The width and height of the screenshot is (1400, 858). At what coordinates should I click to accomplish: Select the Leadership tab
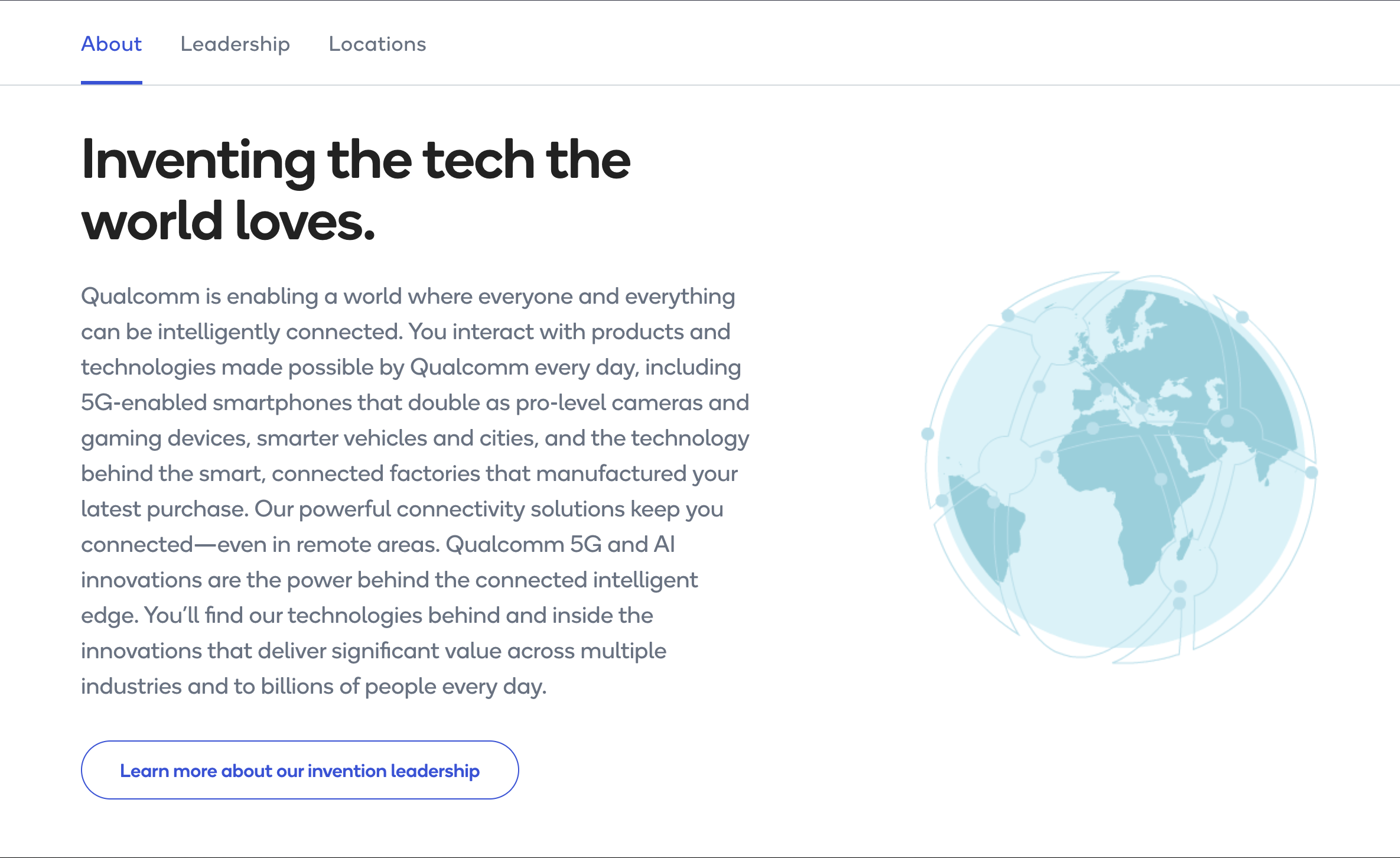click(x=235, y=43)
